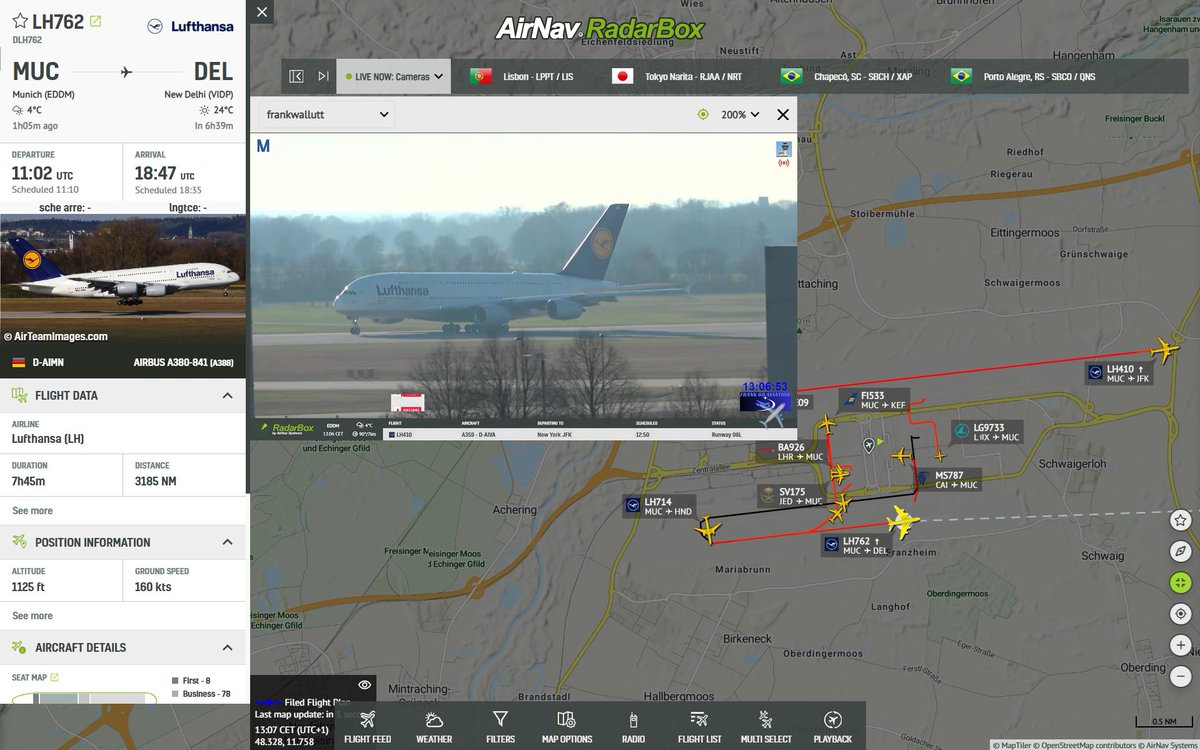The image size is (1200, 750).
Task: Start Playback mode
Action: click(832, 723)
